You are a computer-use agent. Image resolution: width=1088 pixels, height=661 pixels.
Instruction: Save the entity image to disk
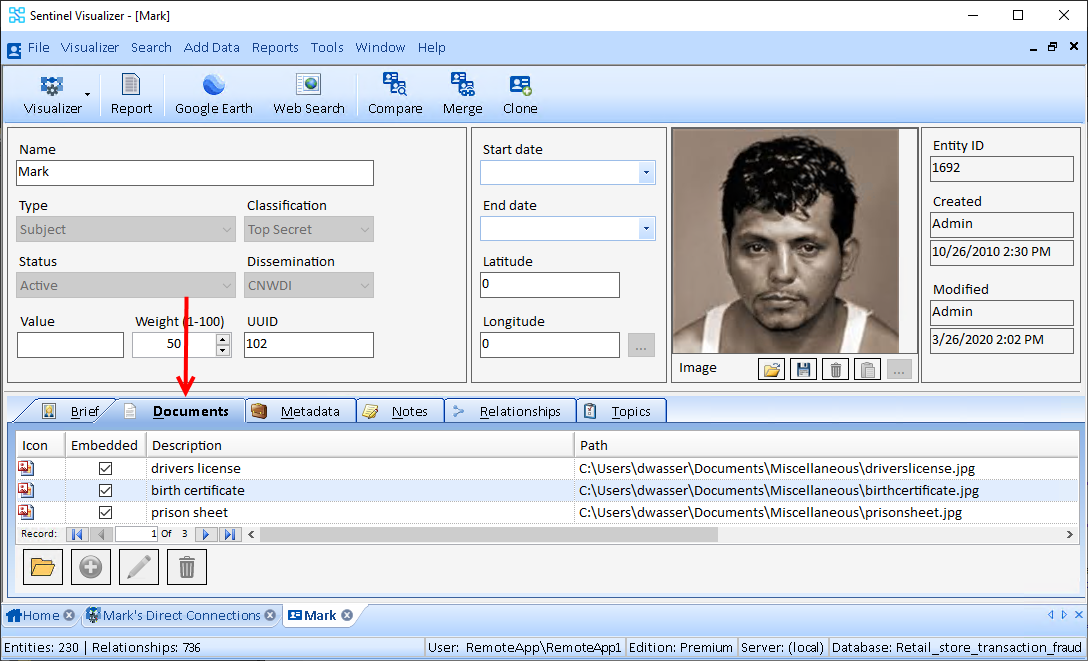[x=803, y=368]
